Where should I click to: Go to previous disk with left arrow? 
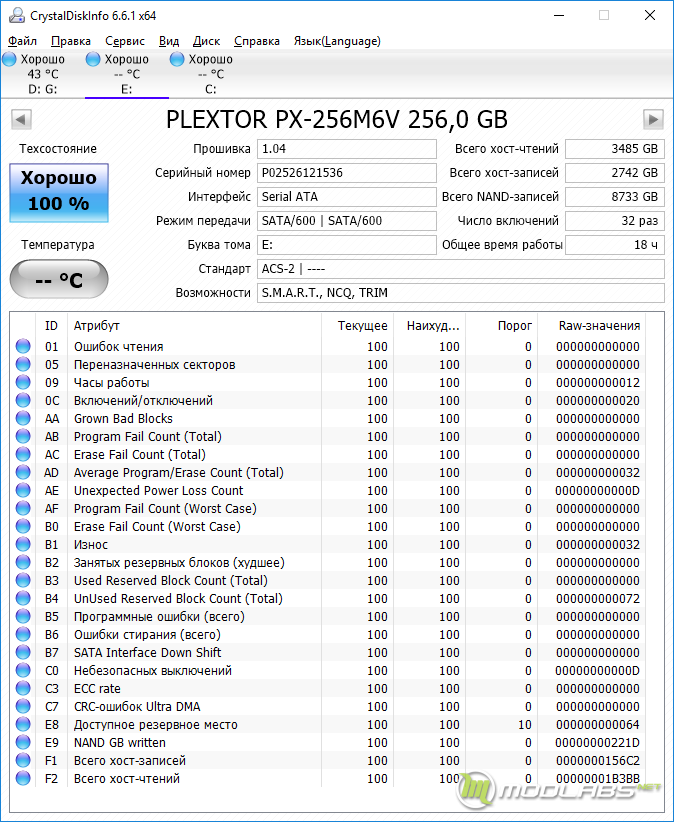(21, 119)
